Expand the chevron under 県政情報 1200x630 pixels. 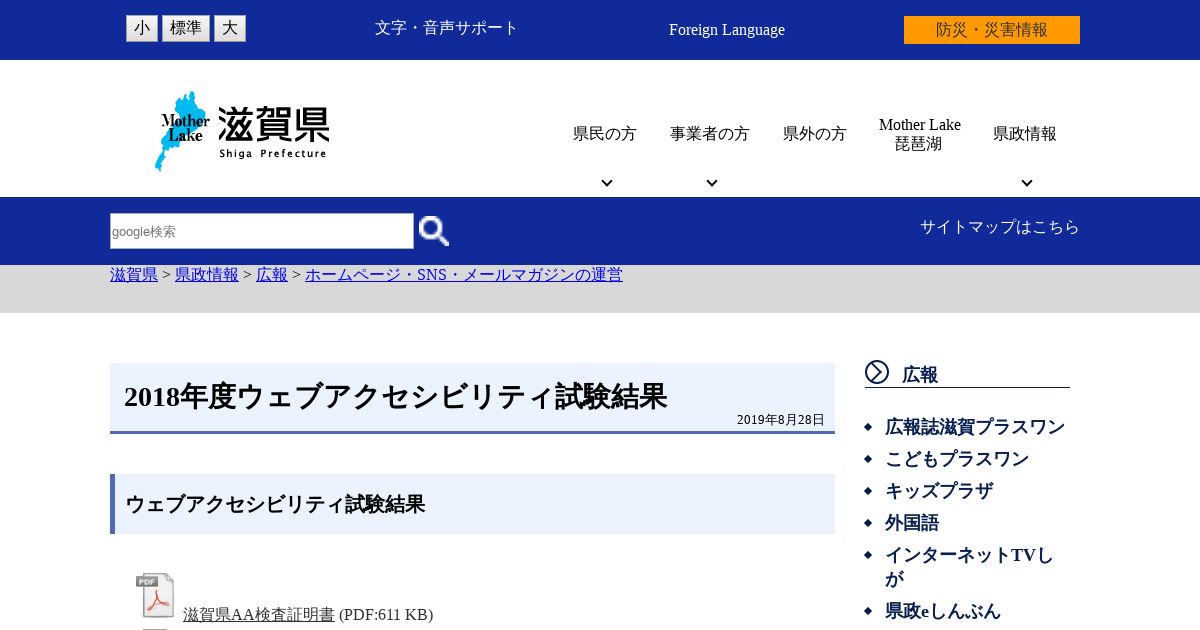[x=1027, y=183]
